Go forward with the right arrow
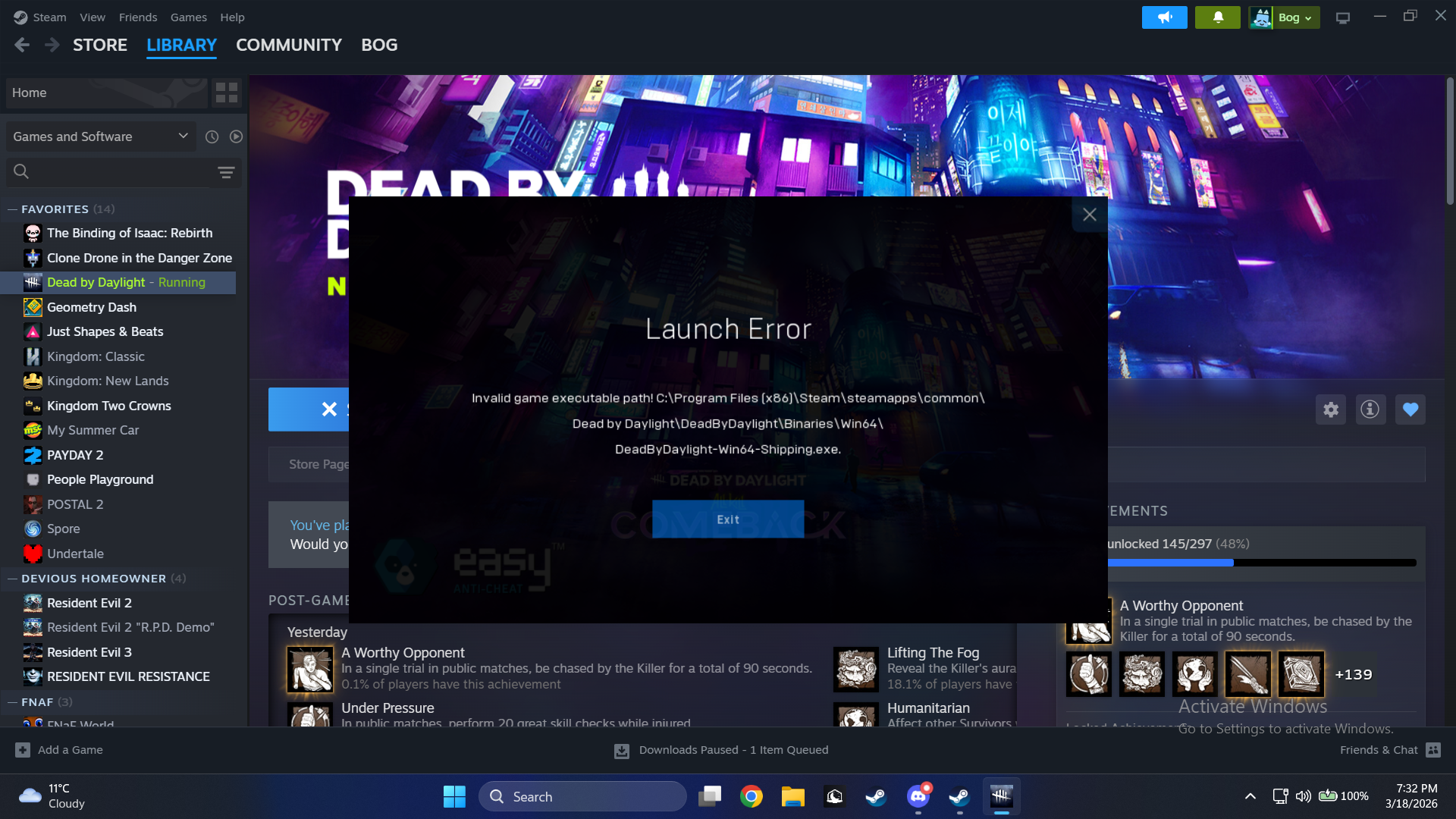Viewport: 1456px width, 819px height. [52, 45]
